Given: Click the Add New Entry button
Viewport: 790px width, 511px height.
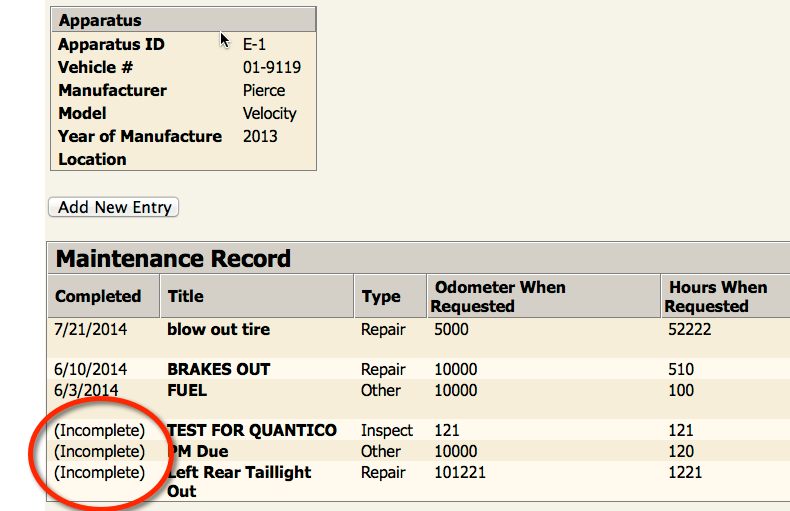Looking at the screenshot, I should [113, 207].
